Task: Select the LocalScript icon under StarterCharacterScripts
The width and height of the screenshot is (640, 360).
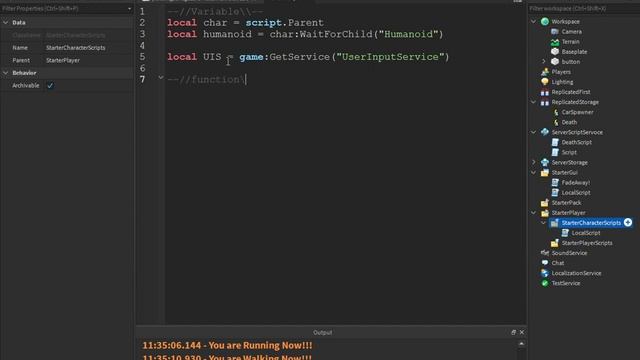Action: [x=565, y=233]
